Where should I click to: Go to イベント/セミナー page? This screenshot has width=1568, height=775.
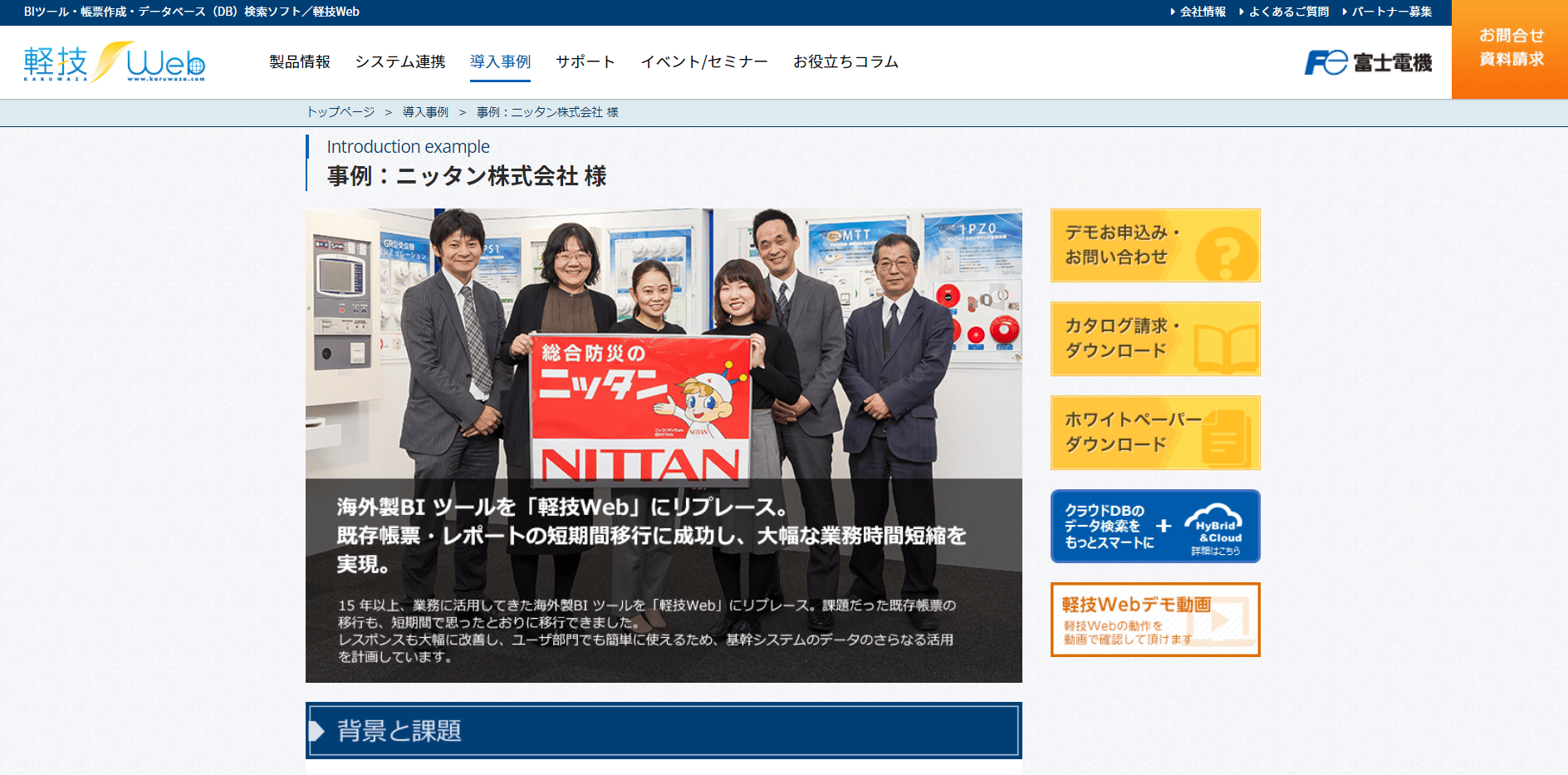[x=704, y=61]
